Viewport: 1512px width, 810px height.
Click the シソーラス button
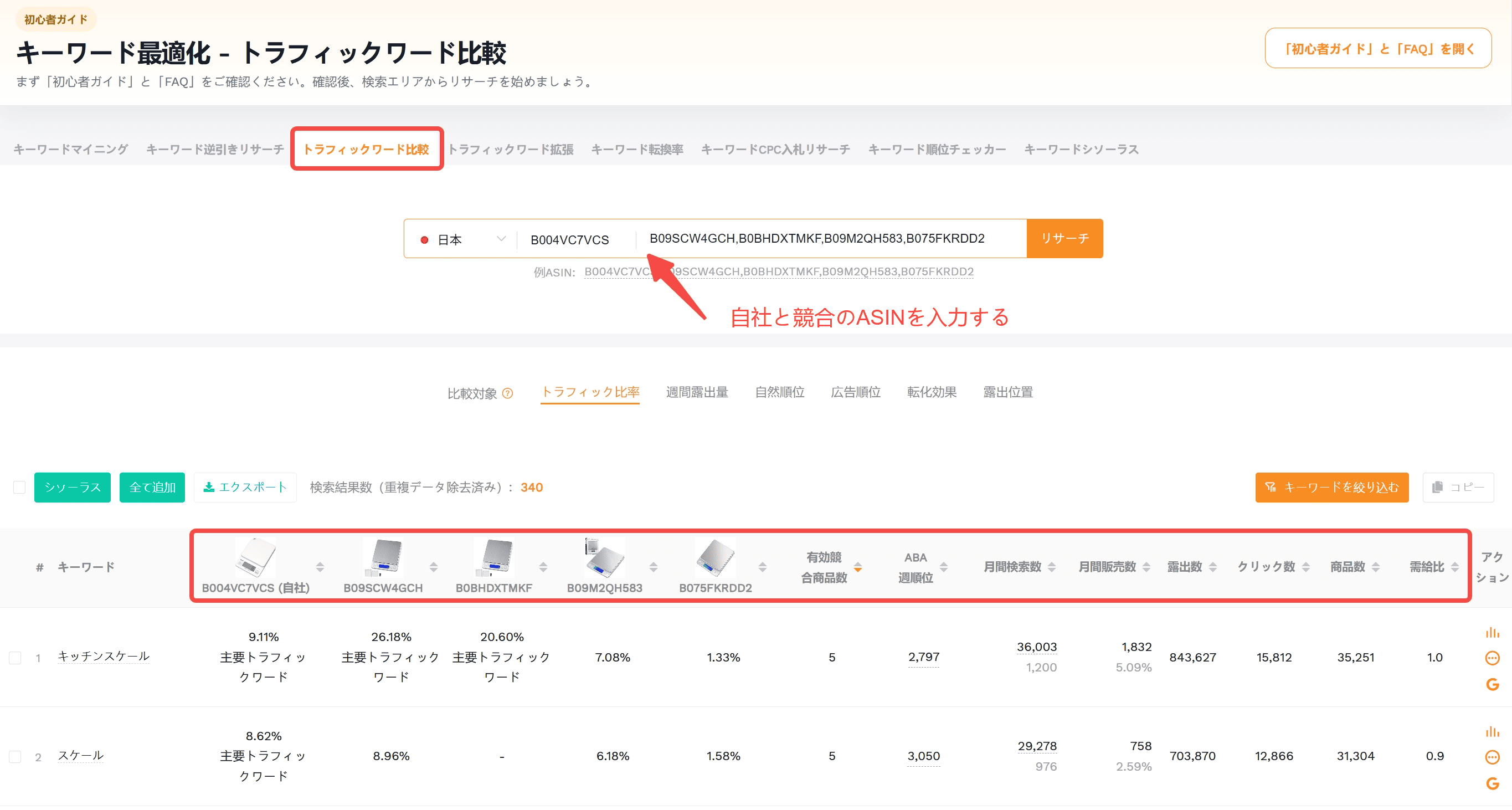[x=72, y=487]
